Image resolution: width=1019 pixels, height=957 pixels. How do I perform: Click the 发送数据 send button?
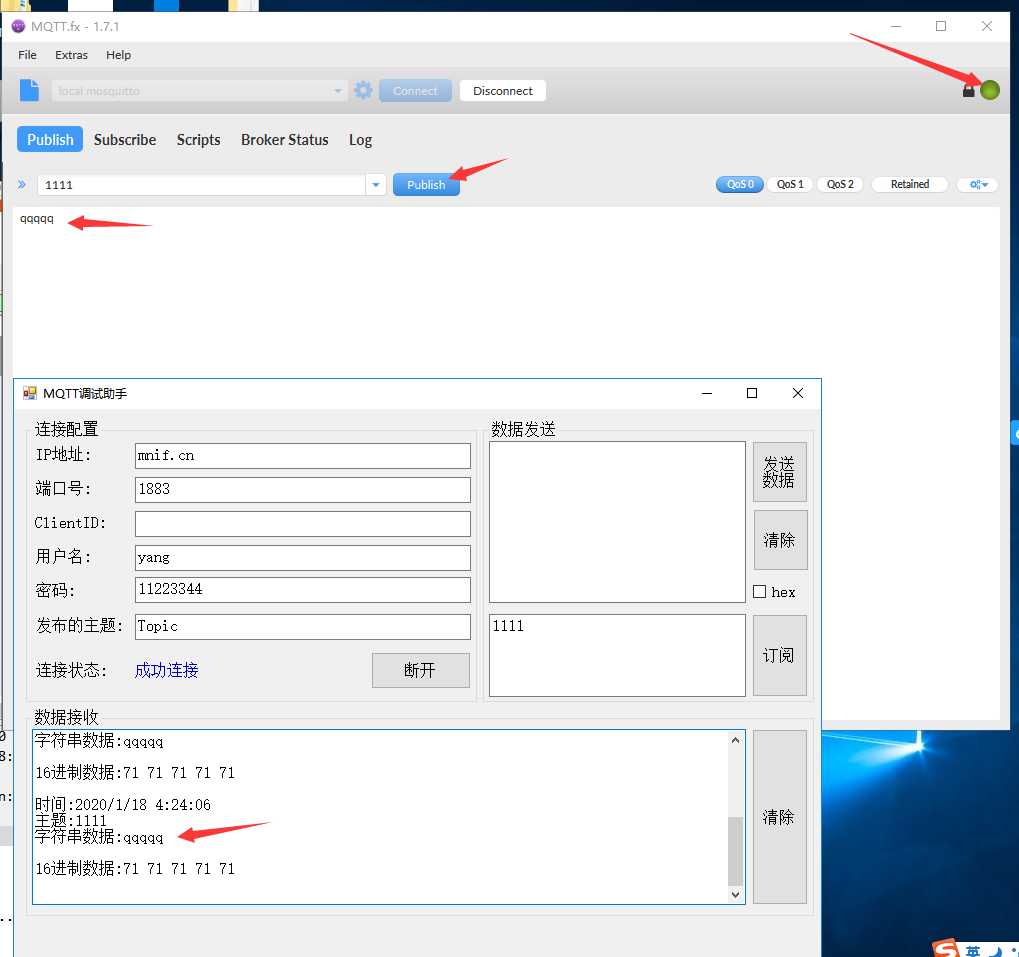pos(779,472)
